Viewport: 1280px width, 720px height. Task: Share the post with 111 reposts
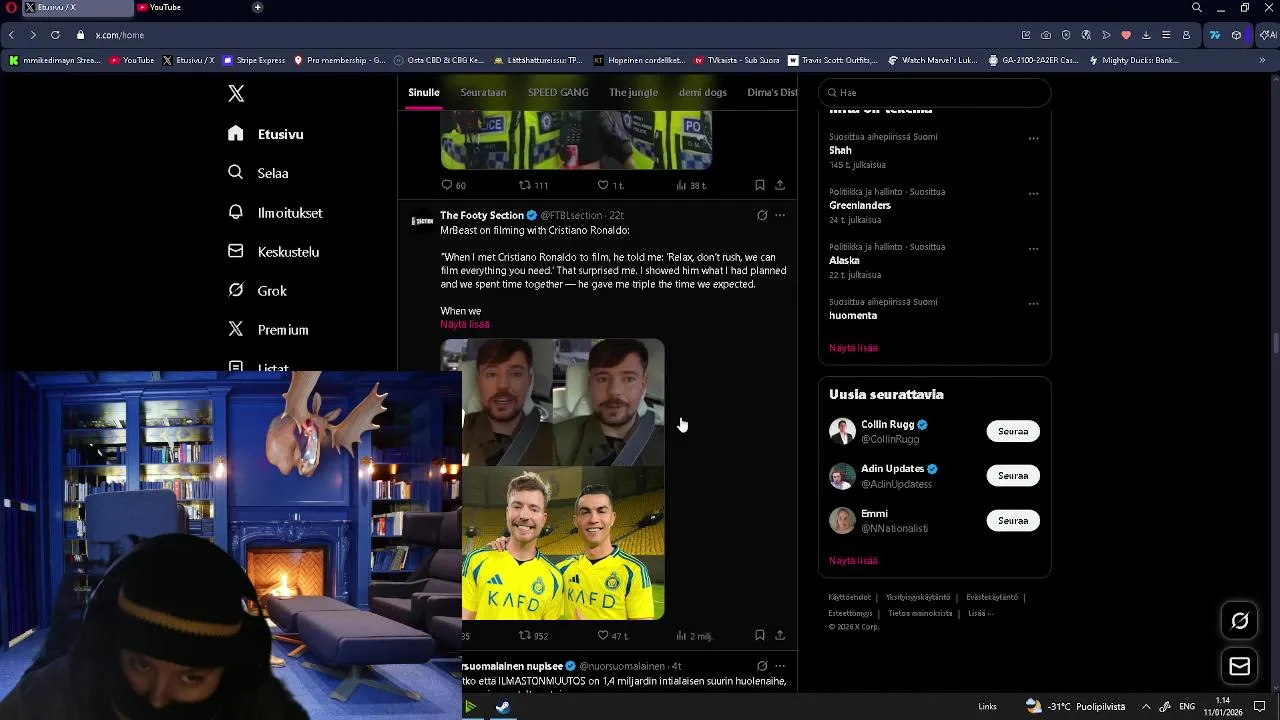780,185
